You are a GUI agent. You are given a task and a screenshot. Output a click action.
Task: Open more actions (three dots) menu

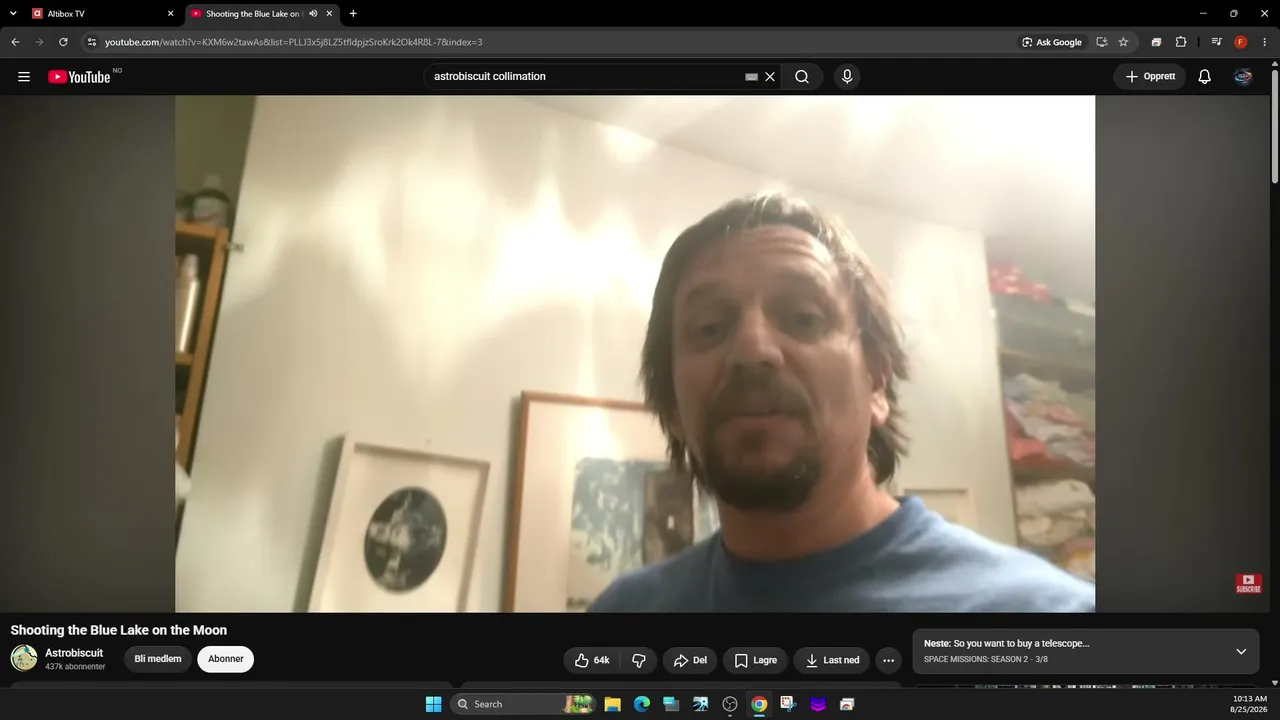point(889,660)
